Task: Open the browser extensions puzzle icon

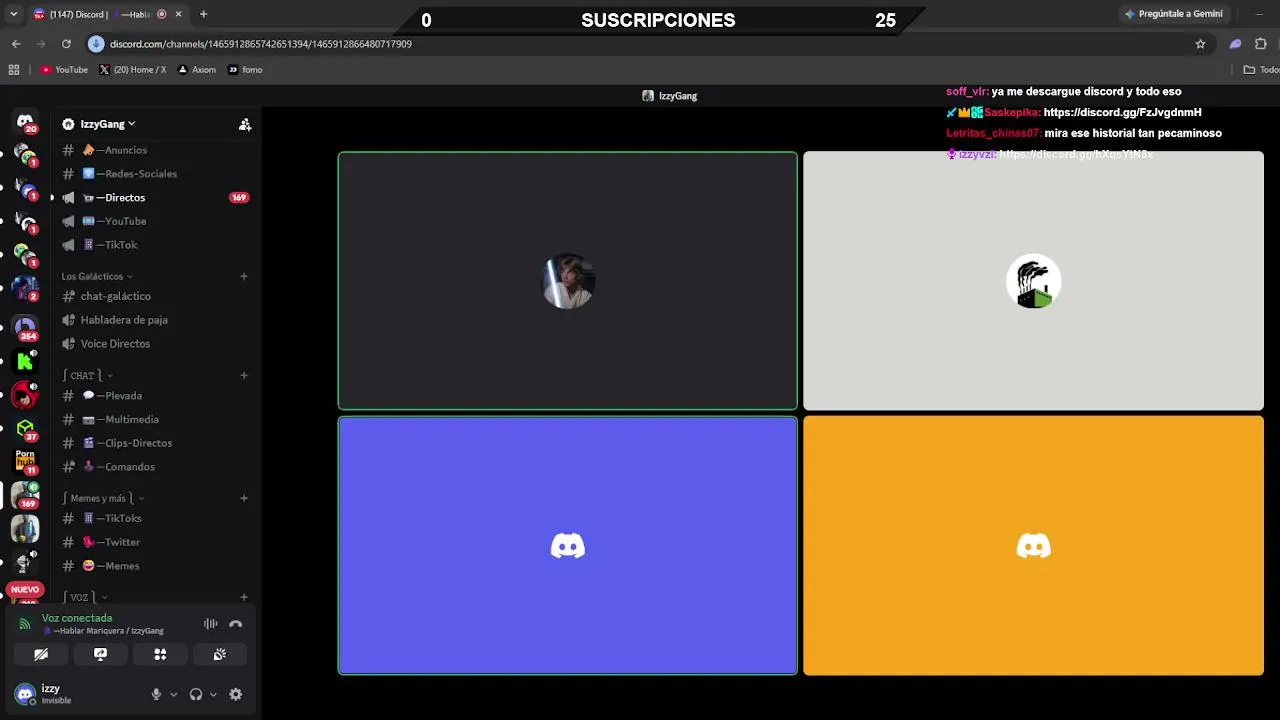Action: point(1260,44)
